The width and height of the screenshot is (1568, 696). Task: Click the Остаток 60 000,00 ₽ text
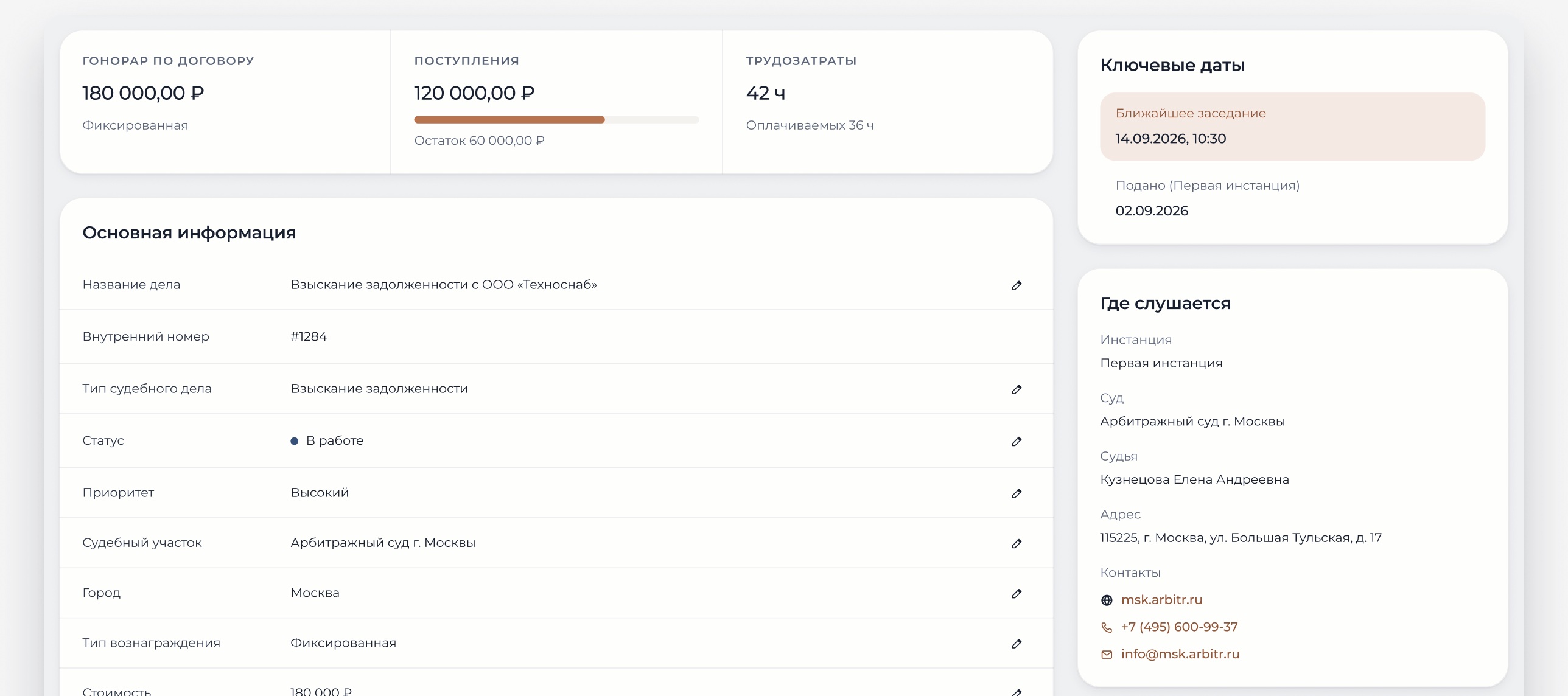479,141
